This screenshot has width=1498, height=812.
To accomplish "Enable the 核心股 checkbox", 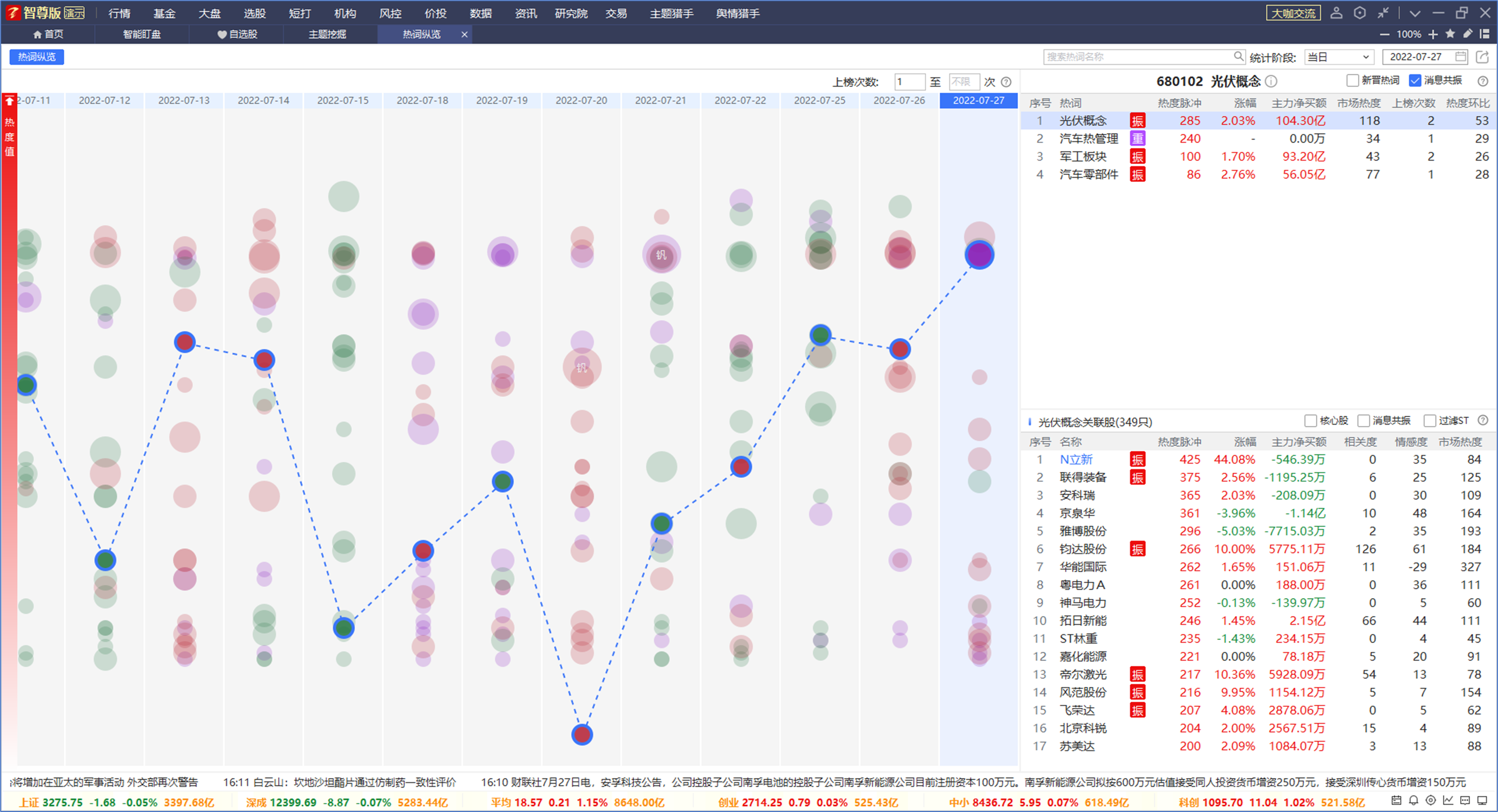I will click(1310, 420).
